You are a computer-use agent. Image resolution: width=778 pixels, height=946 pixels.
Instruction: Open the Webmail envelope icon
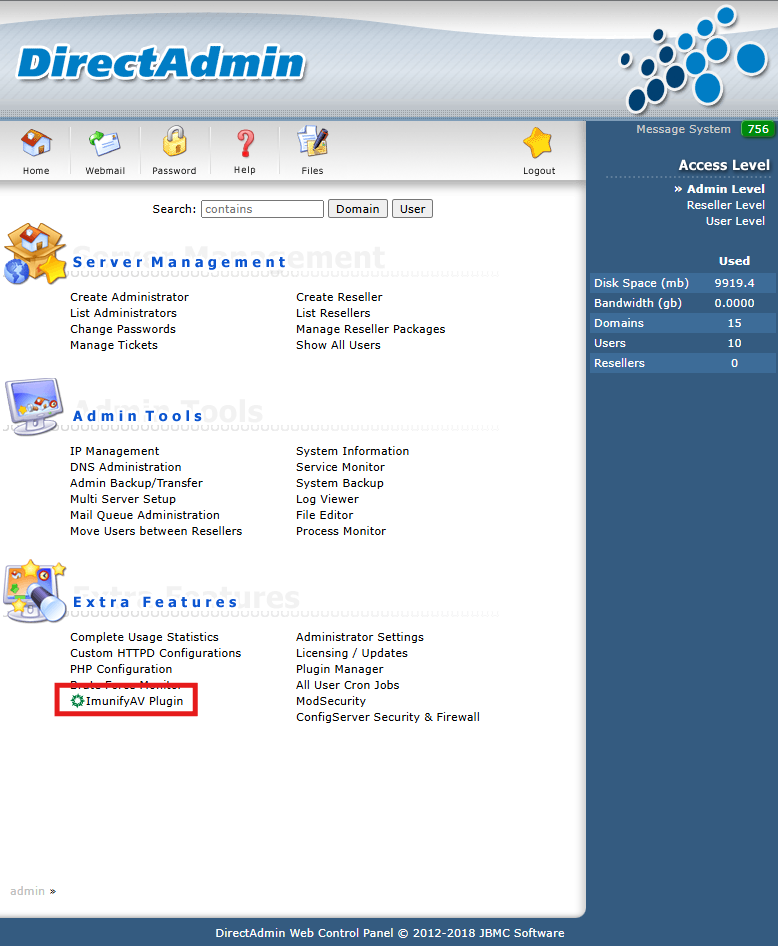pos(104,145)
